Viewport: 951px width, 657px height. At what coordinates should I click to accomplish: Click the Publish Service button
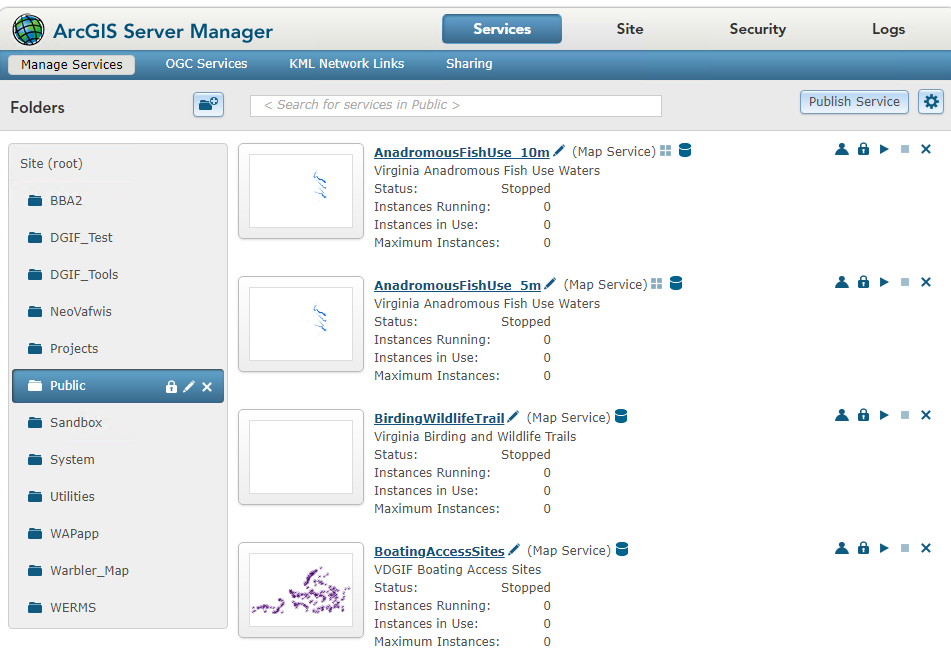click(x=854, y=101)
